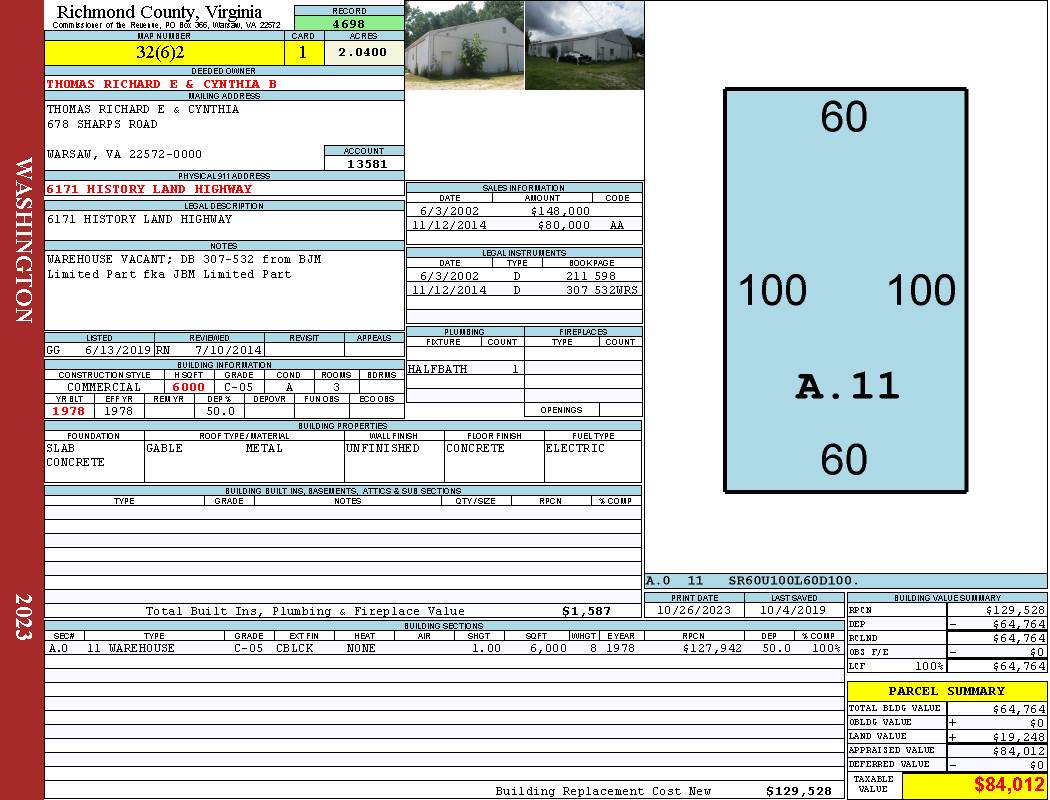Click land value $19,248
The width and height of the screenshot is (1050, 800).
[x=1019, y=736]
